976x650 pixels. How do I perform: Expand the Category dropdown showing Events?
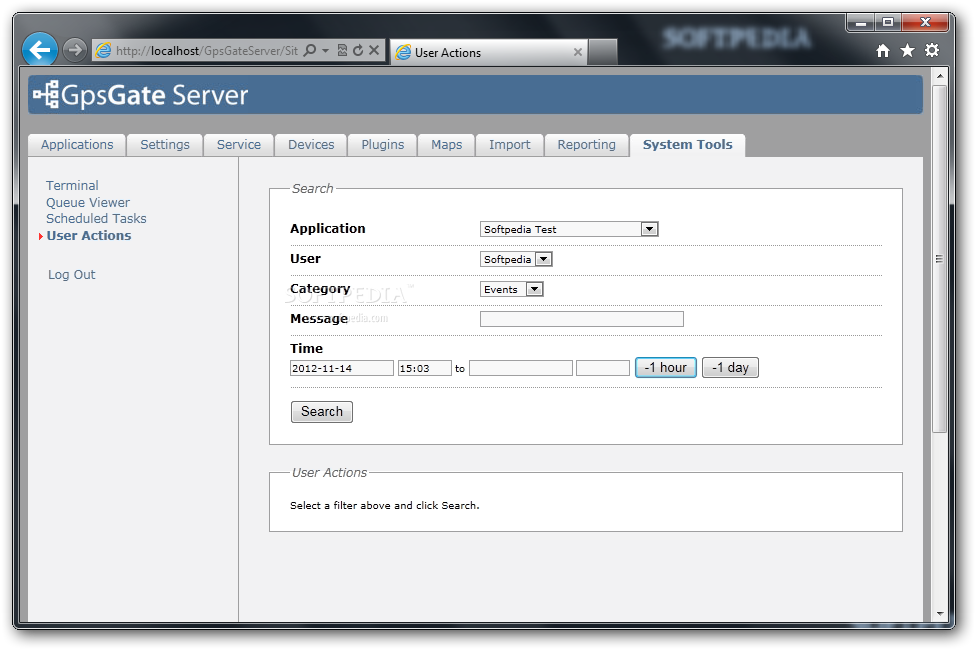pyautogui.click(x=512, y=289)
